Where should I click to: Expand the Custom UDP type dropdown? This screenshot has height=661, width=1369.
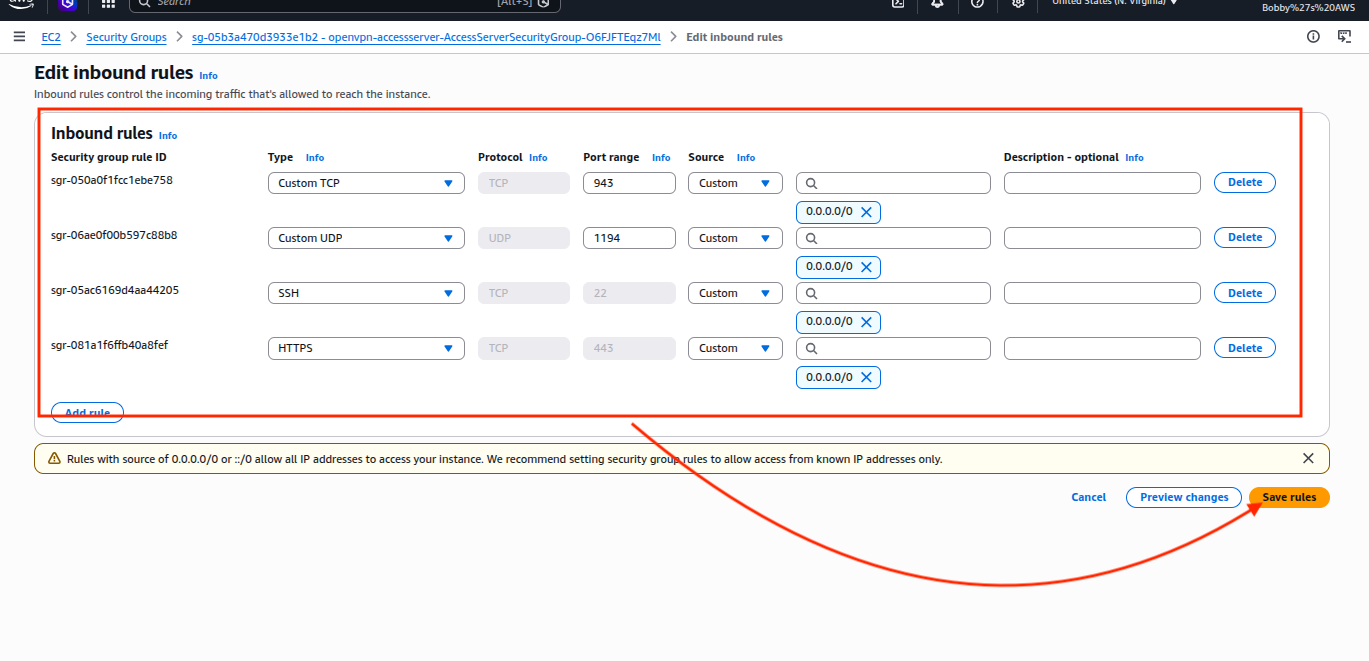[365, 238]
